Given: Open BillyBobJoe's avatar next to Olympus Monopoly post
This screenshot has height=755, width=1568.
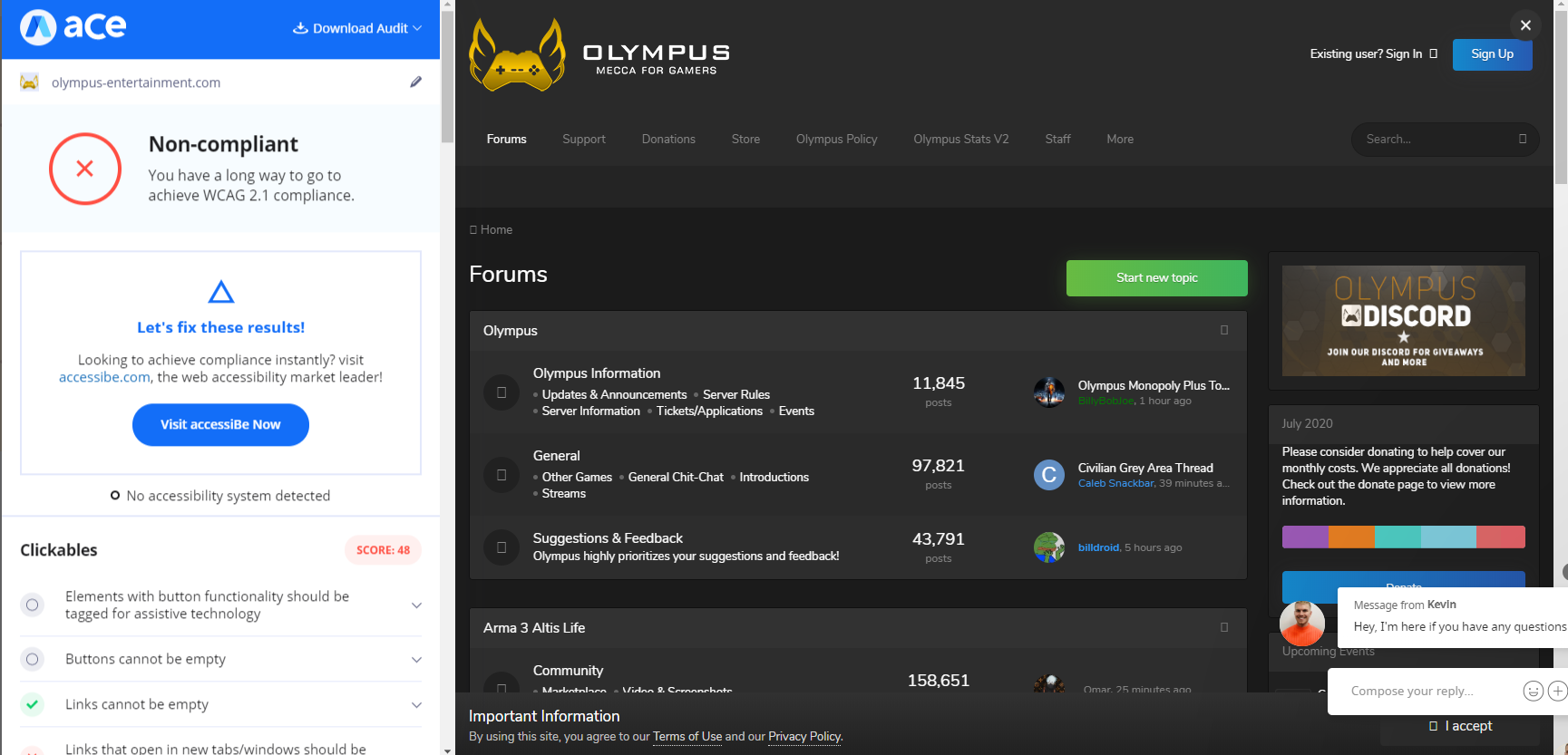Looking at the screenshot, I should (1049, 392).
